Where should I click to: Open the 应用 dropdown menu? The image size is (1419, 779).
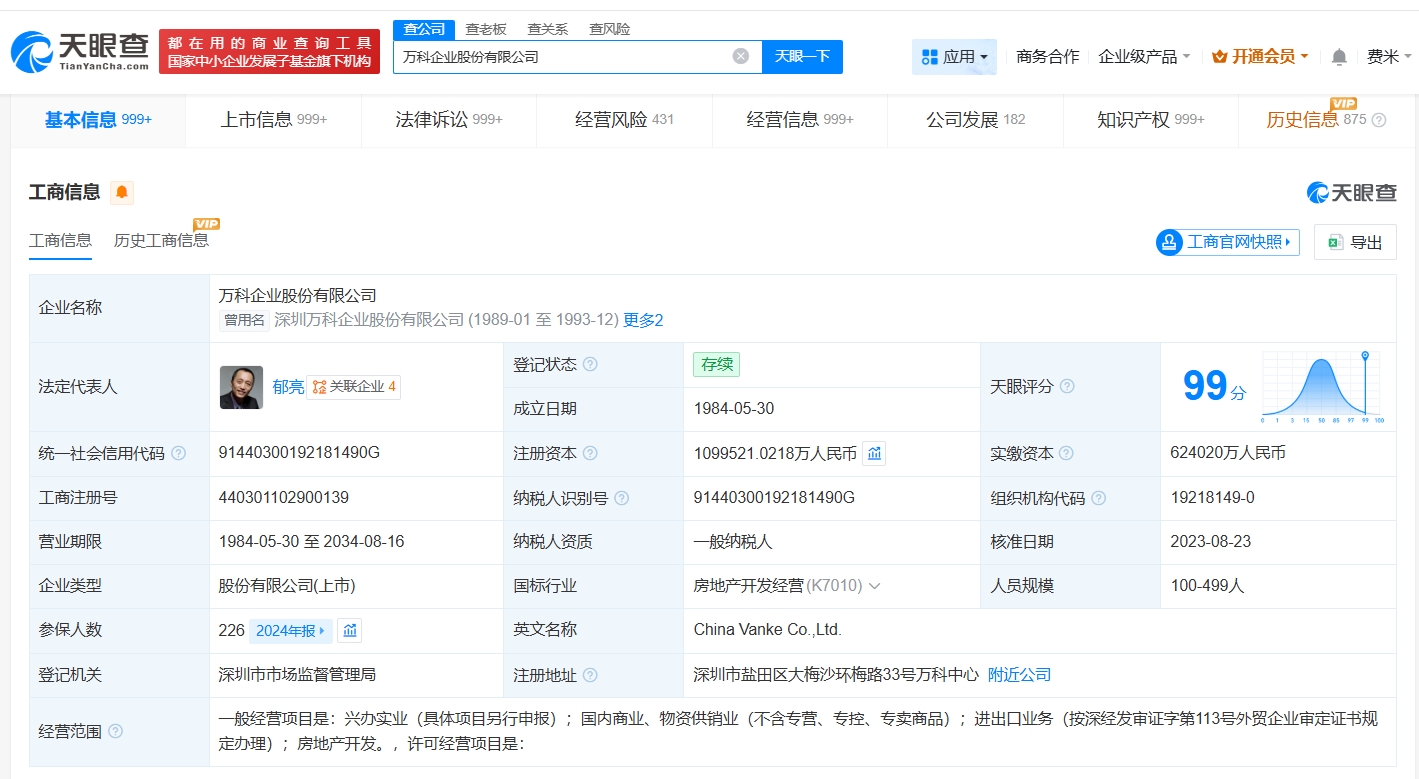pos(954,57)
